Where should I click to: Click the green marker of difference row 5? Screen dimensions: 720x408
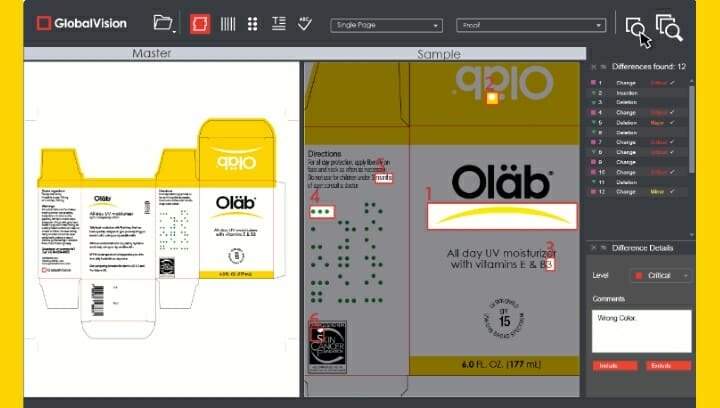pyautogui.click(x=593, y=123)
